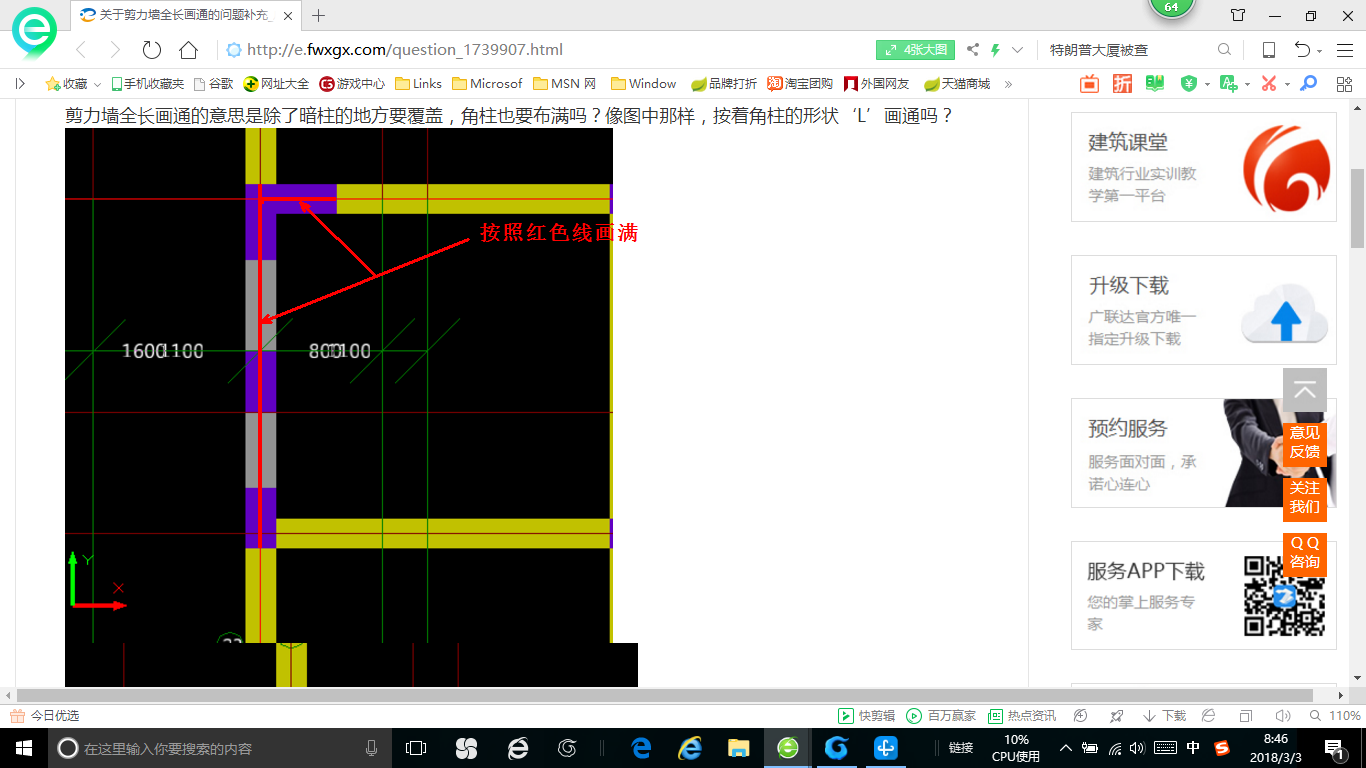Open the MSN 网 bookmark folder
The width and height of the screenshot is (1366, 768).
click(x=565, y=84)
